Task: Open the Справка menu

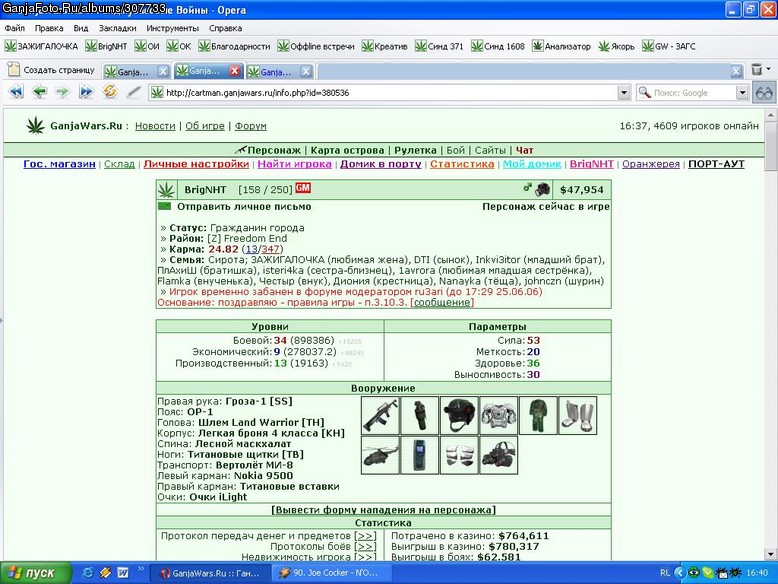Action: click(x=225, y=28)
